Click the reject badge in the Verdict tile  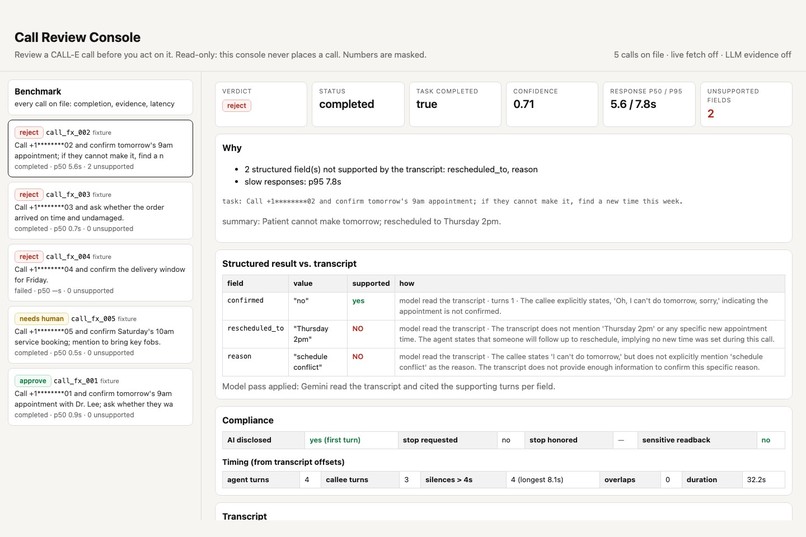click(x=236, y=105)
